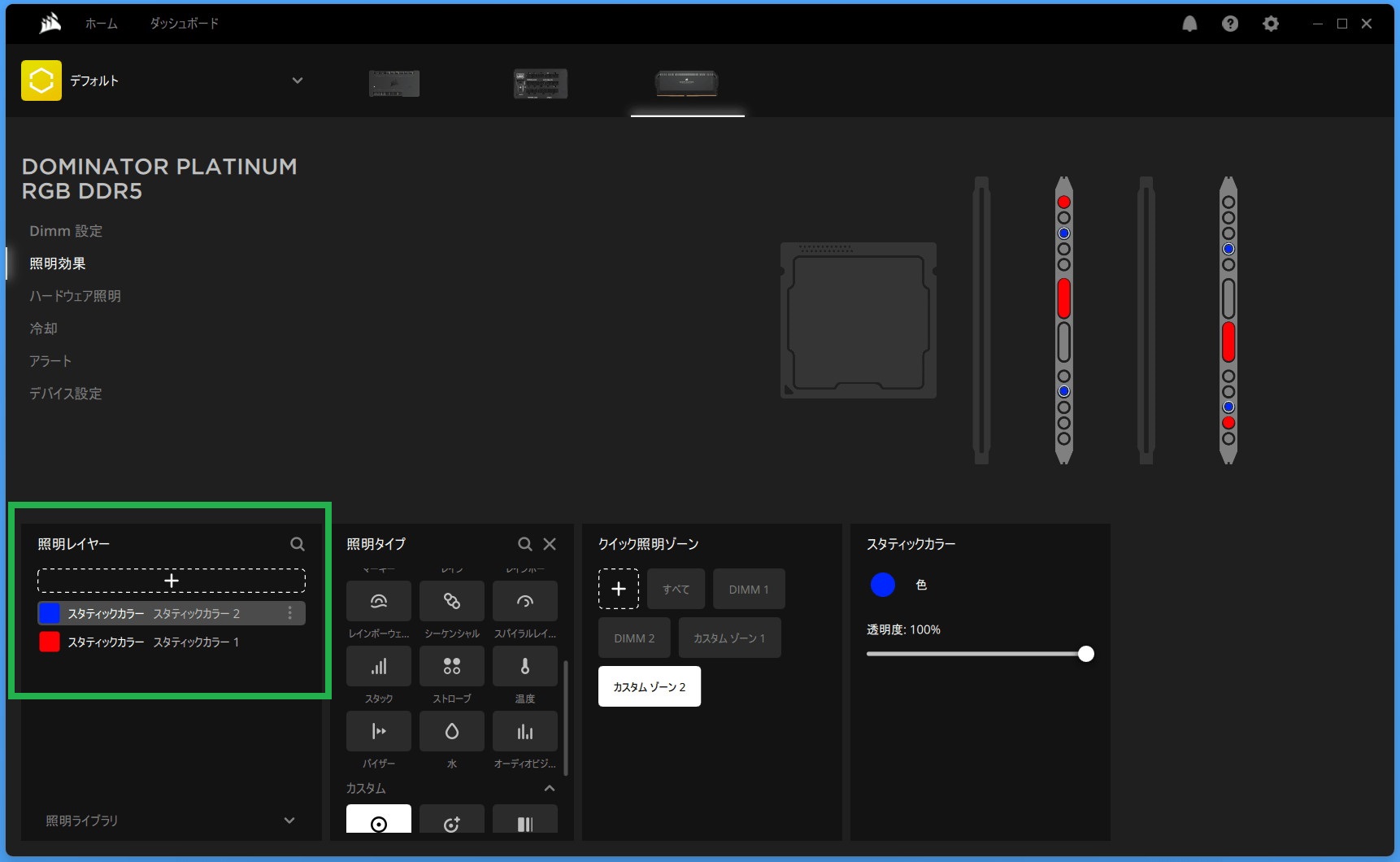The width and height of the screenshot is (1400, 862).
Task: Select 温度 lighting type
Action: pos(525,666)
